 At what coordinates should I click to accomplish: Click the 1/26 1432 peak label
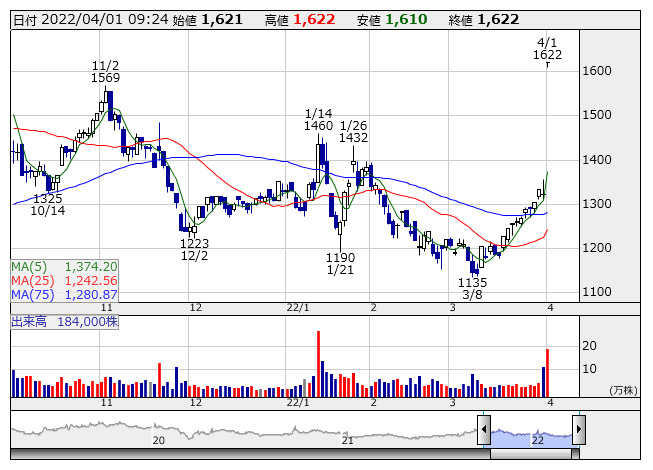[354, 131]
